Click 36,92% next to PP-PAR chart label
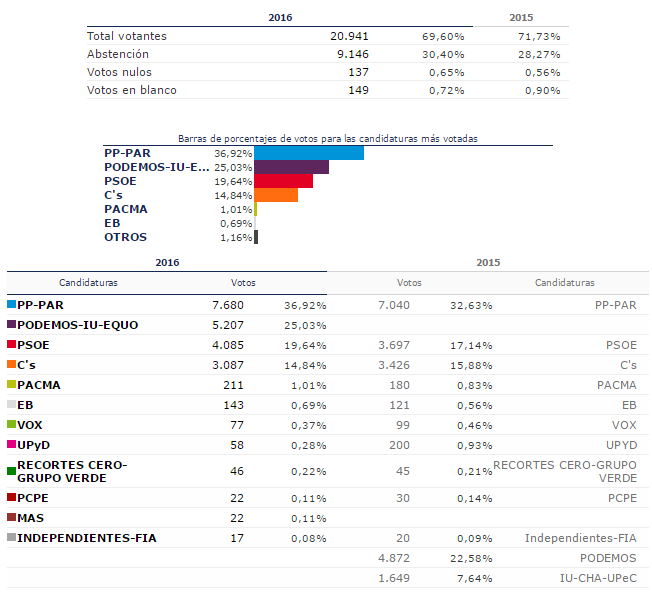Image resolution: width=652 pixels, height=601 pixels. pos(233,153)
